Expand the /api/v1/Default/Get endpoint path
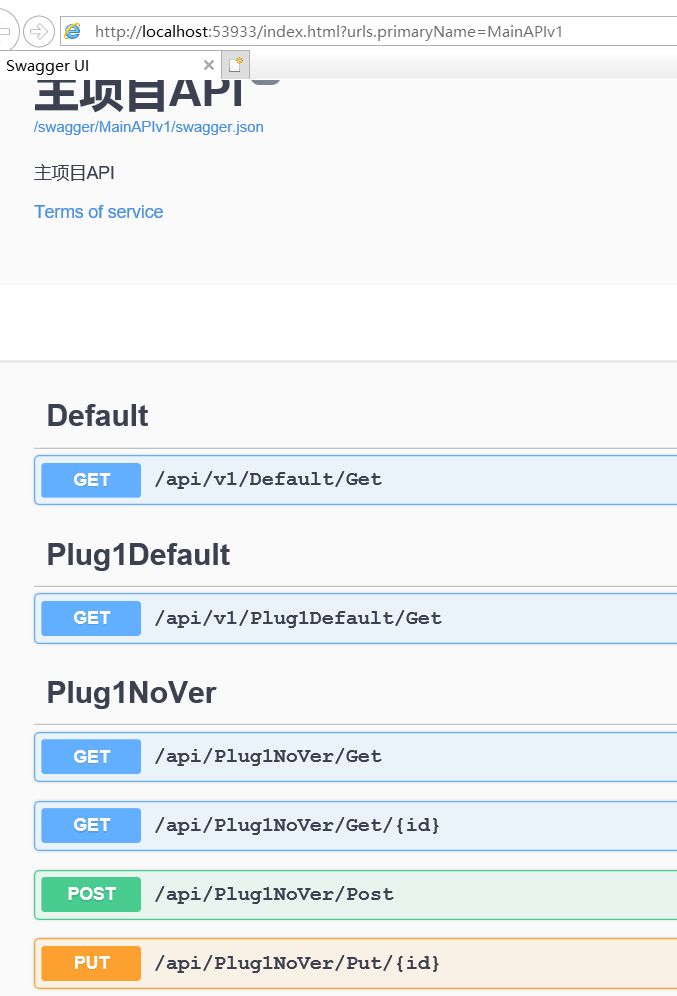This screenshot has width=677, height=996. [x=268, y=480]
